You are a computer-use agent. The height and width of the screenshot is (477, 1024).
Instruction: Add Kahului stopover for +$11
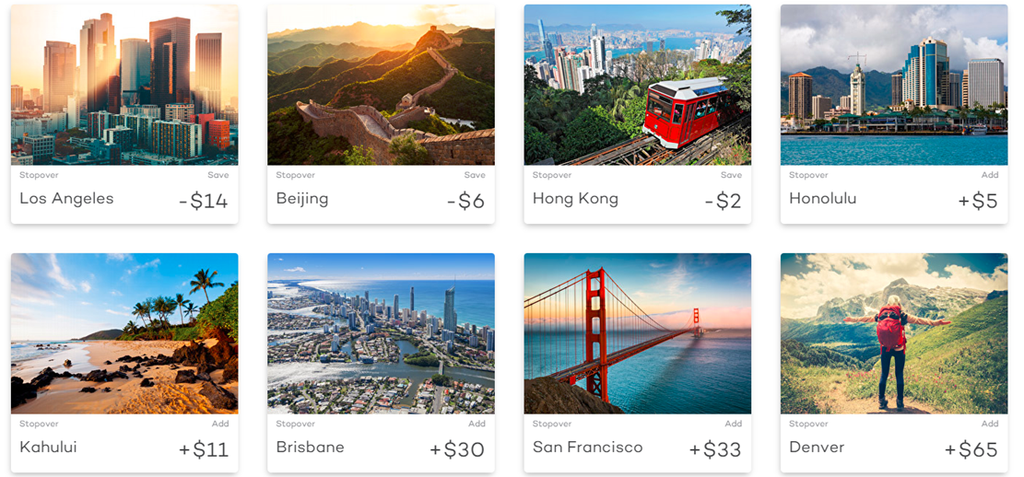[203, 450]
